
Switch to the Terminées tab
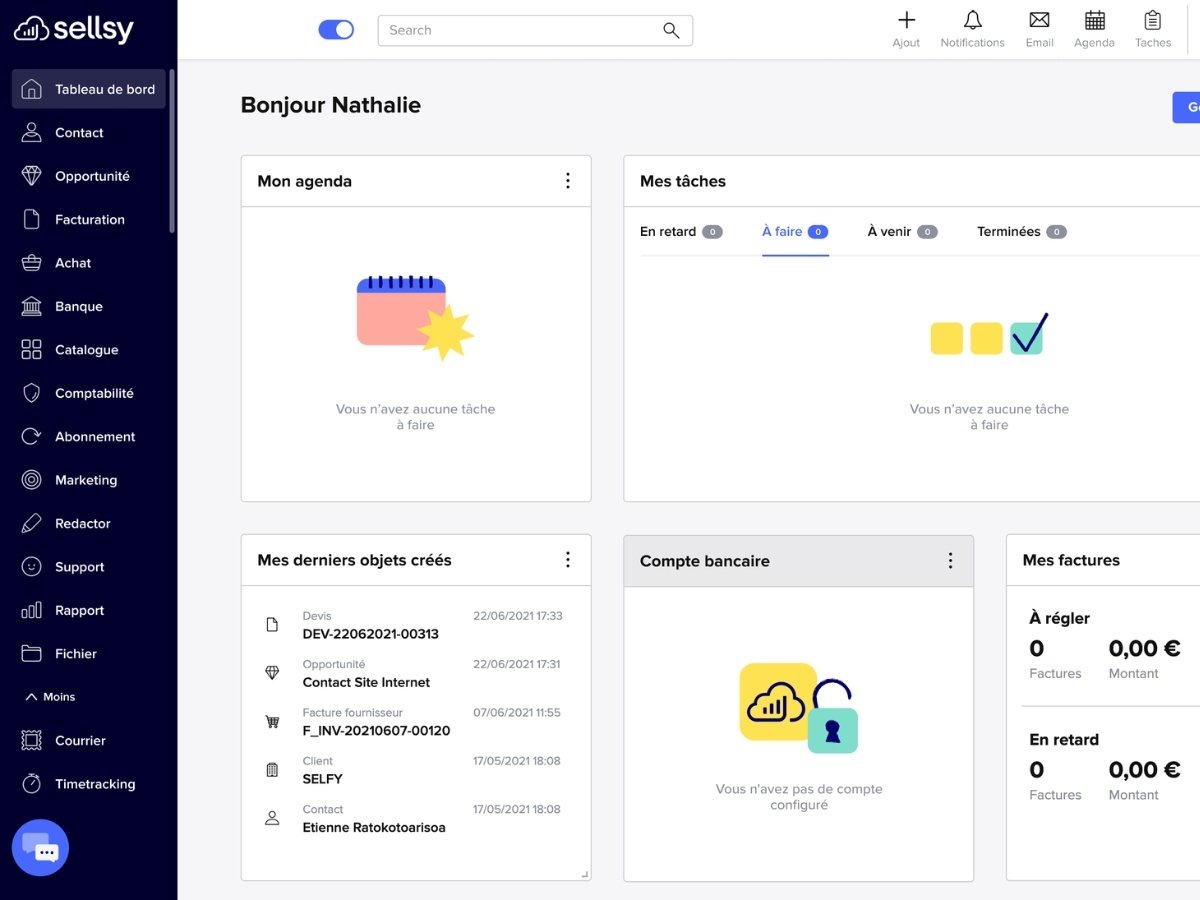(x=1022, y=232)
